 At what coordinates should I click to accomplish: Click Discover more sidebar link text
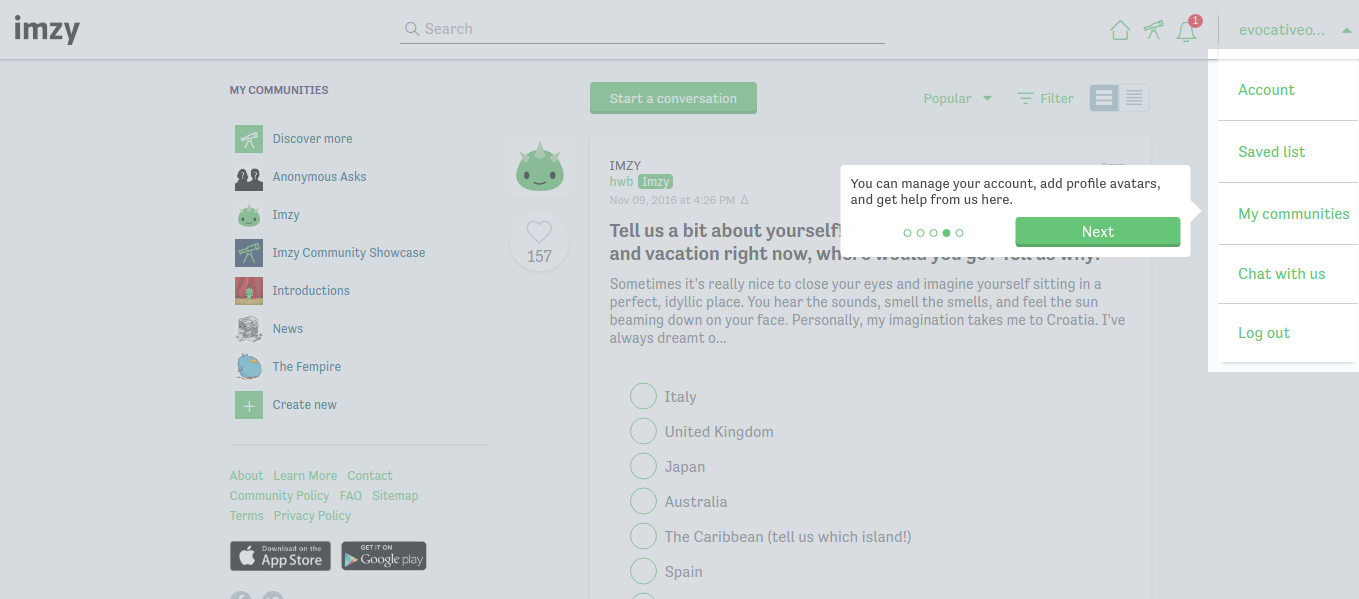(x=312, y=139)
